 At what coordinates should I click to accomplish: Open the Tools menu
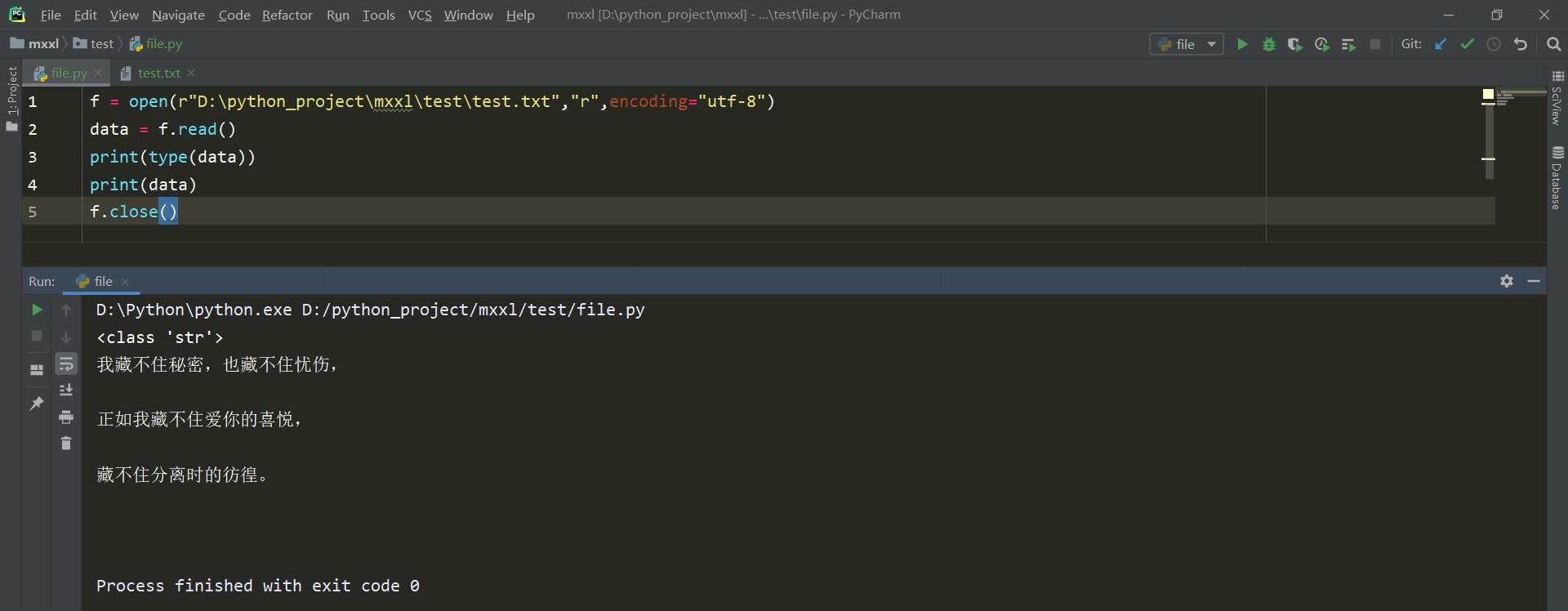378,15
